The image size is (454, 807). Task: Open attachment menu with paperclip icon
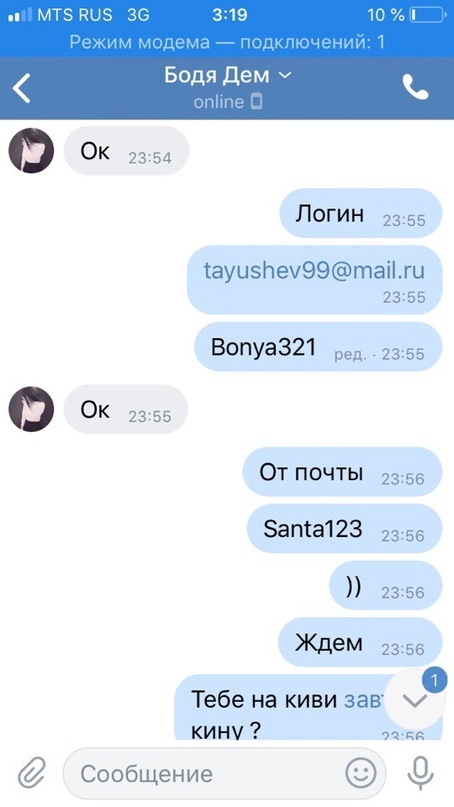(x=32, y=773)
